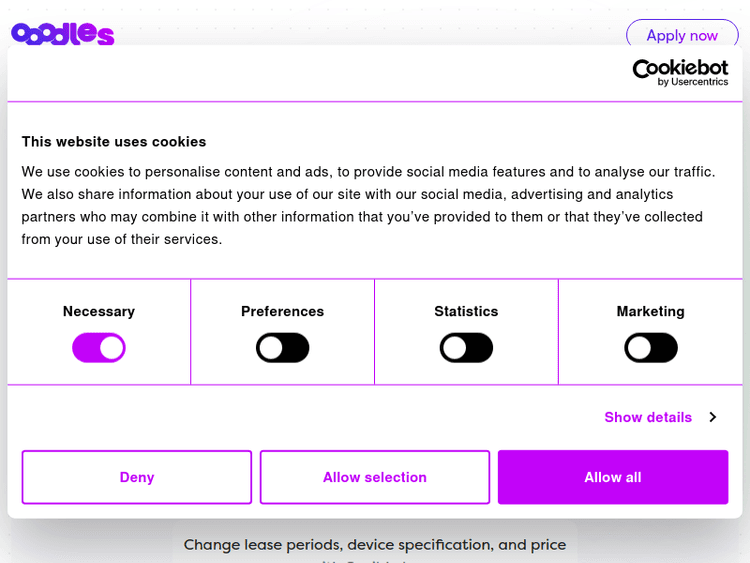Click the "Change lease periods" text behind the dialog
This screenshot has width=750, height=563.
tap(375, 545)
